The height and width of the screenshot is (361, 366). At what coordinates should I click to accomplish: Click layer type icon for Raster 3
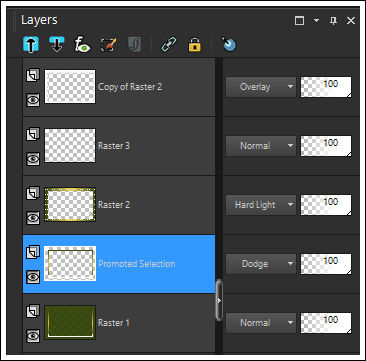pos(33,134)
